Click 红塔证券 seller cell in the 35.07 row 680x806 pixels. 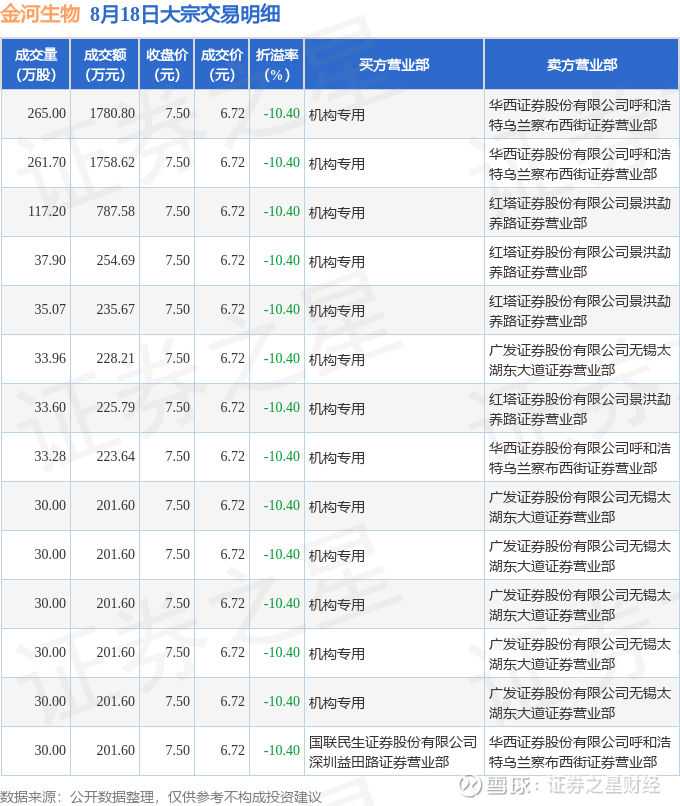(x=580, y=311)
